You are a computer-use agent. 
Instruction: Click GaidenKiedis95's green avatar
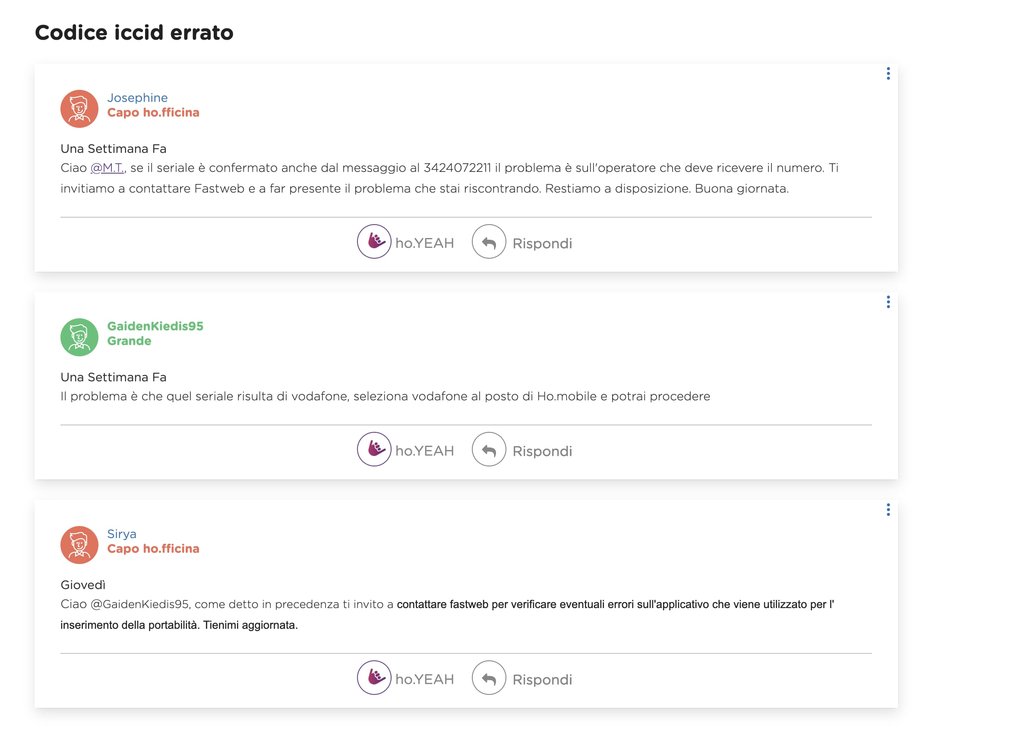79,337
